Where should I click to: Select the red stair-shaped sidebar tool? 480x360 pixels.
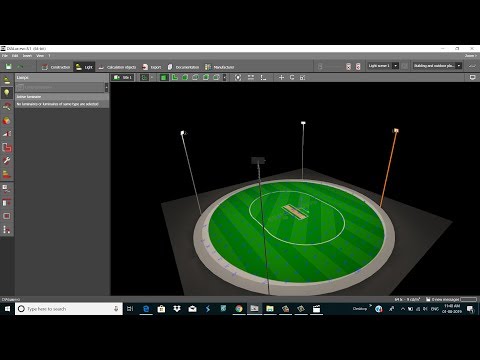[x=7, y=134]
